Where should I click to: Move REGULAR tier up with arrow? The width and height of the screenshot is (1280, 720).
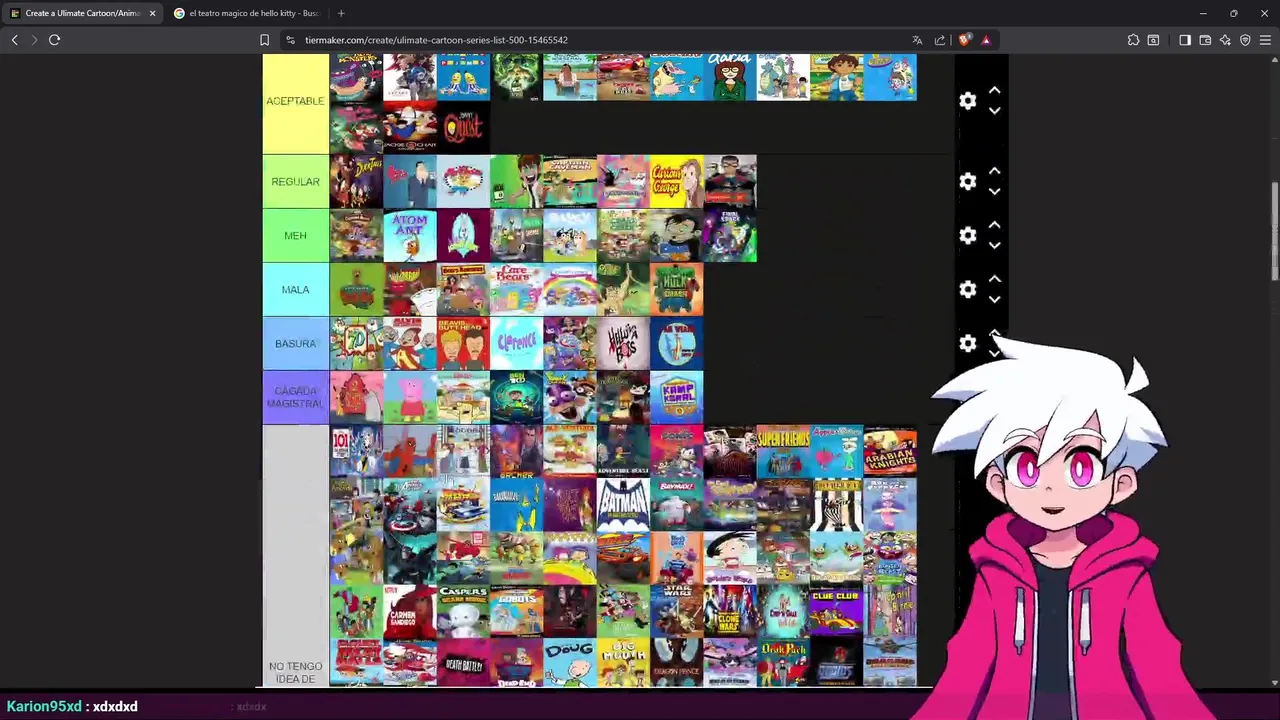(x=994, y=171)
